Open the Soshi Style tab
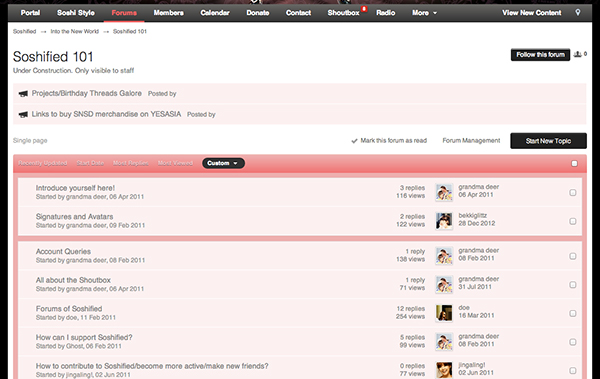The width and height of the screenshot is (600, 379). (x=76, y=13)
